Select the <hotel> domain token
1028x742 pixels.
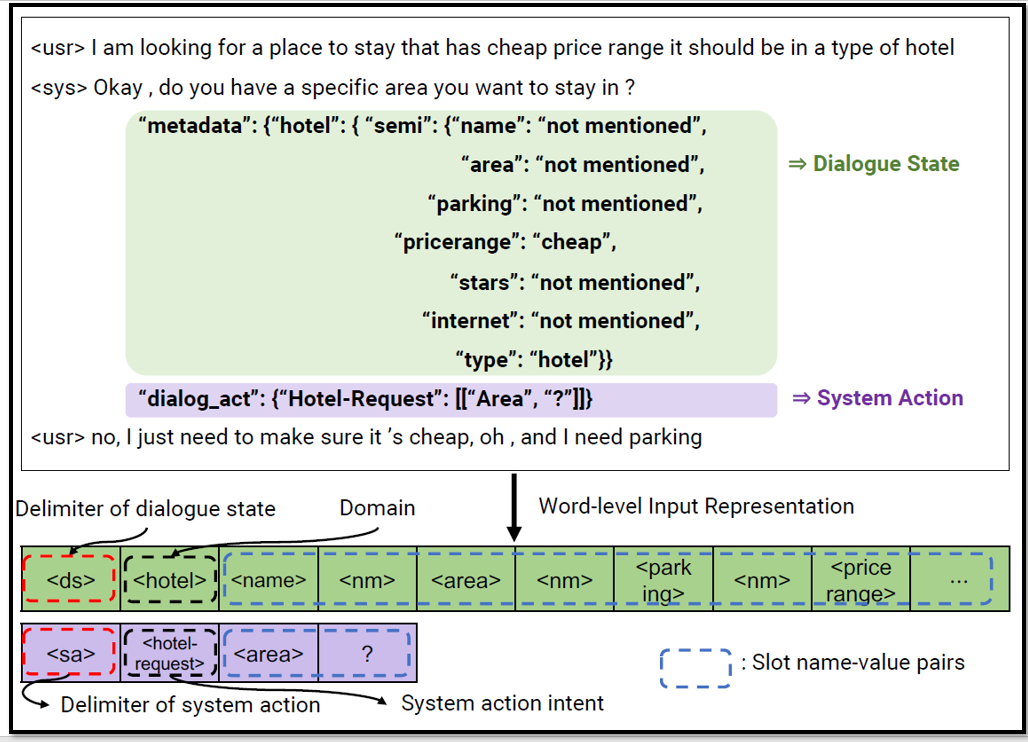(x=169, y=578)
